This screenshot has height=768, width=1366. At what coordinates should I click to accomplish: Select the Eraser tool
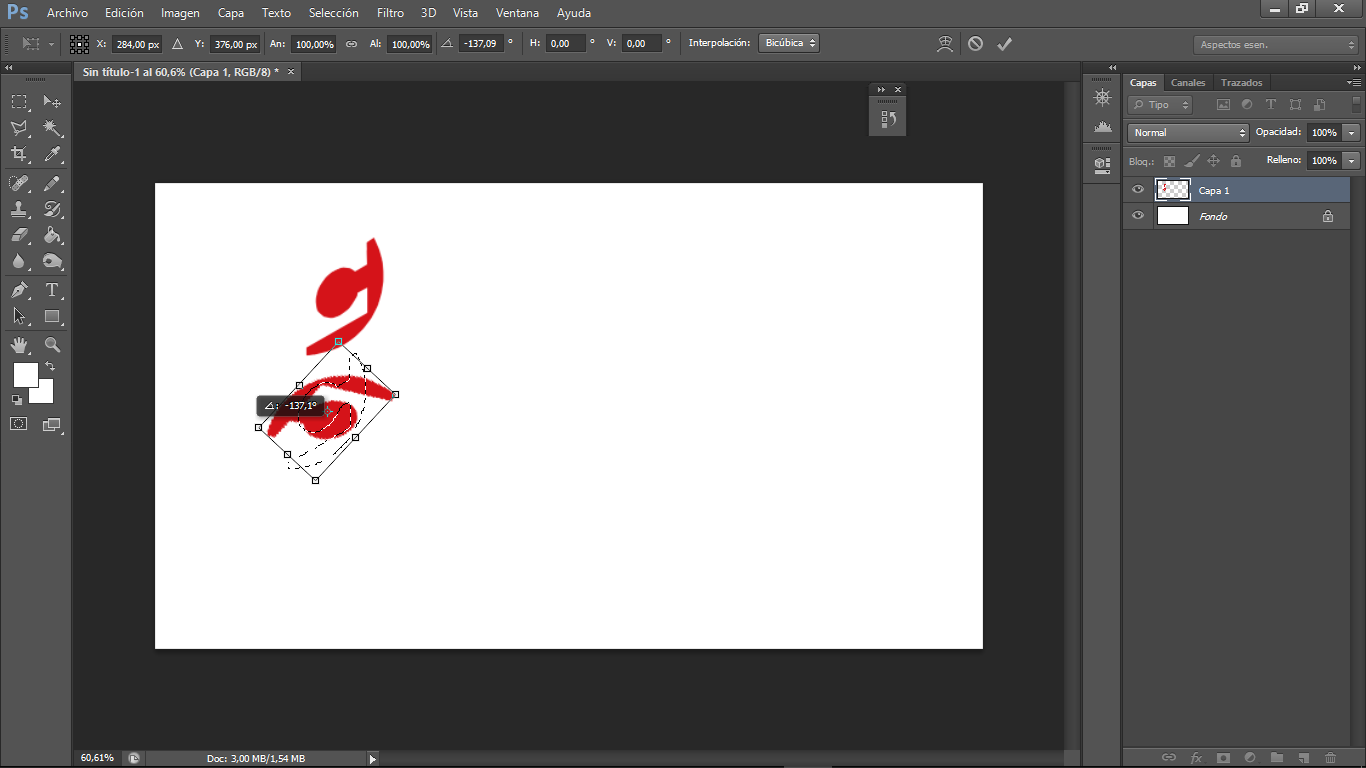coord(19,236)
